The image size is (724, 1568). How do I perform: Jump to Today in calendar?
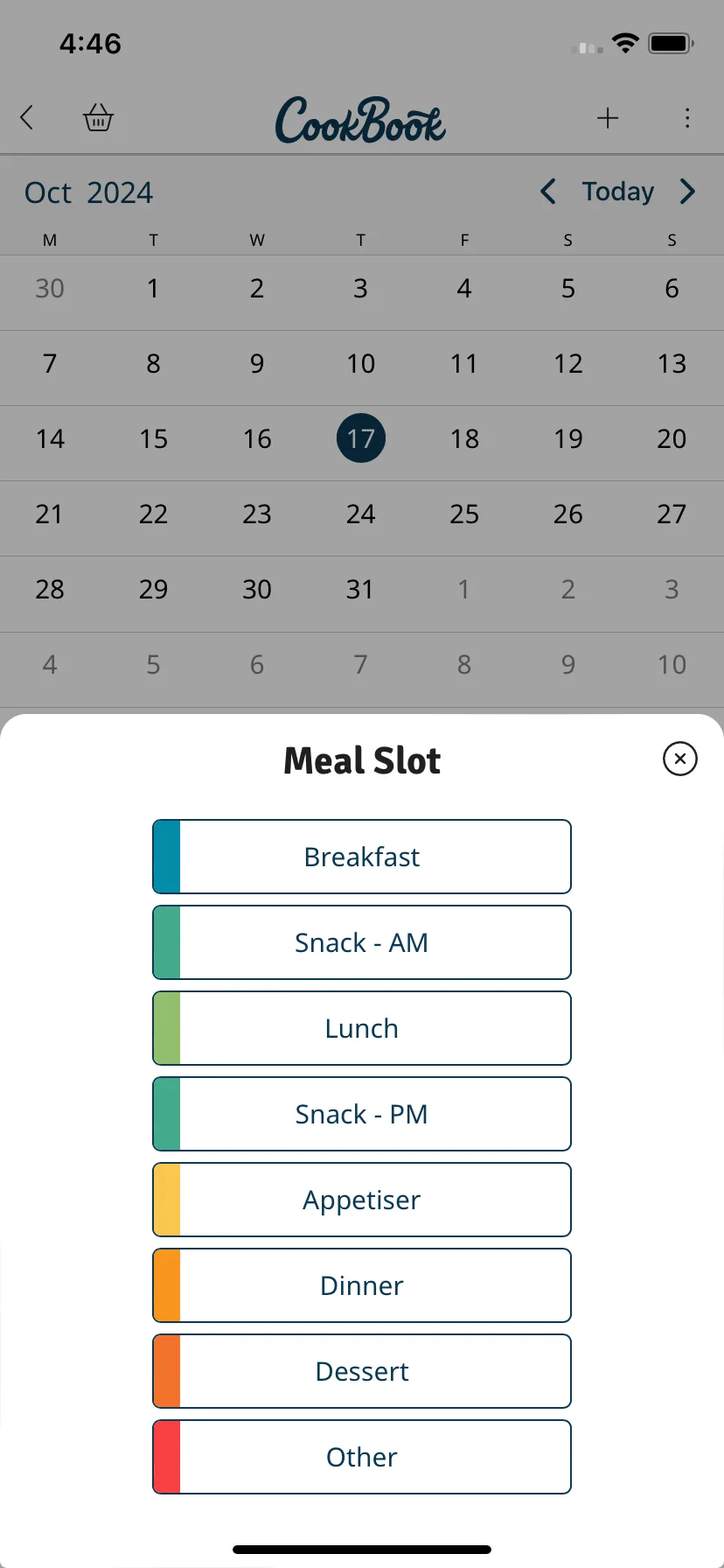tap(618, 192)
